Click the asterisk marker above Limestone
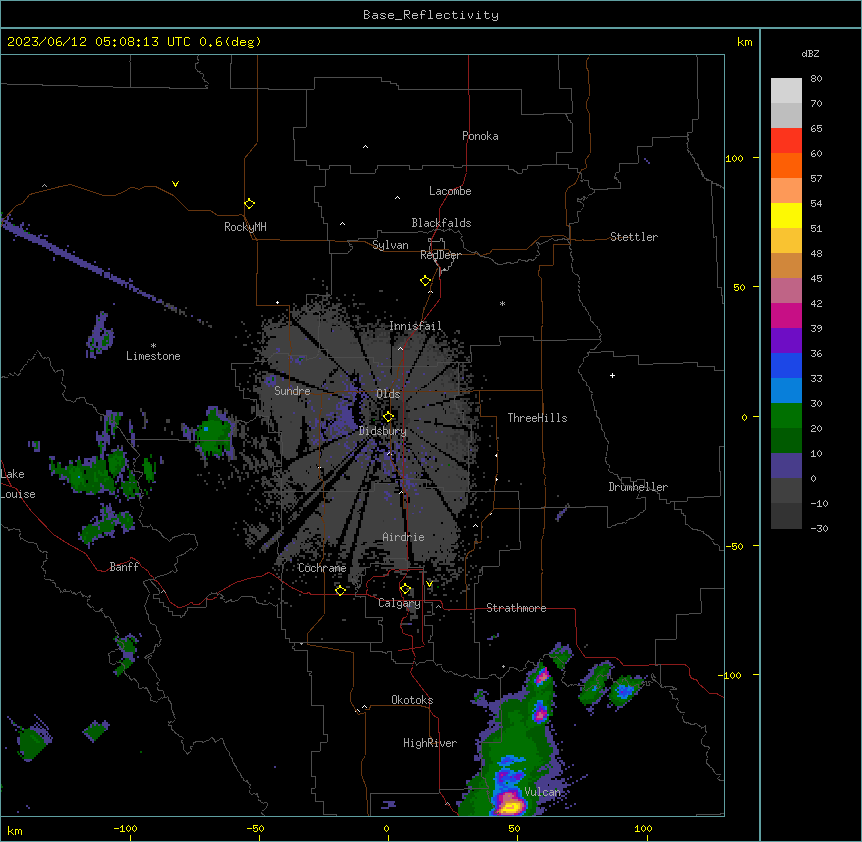The image size is (862, 842). (153, 346)
